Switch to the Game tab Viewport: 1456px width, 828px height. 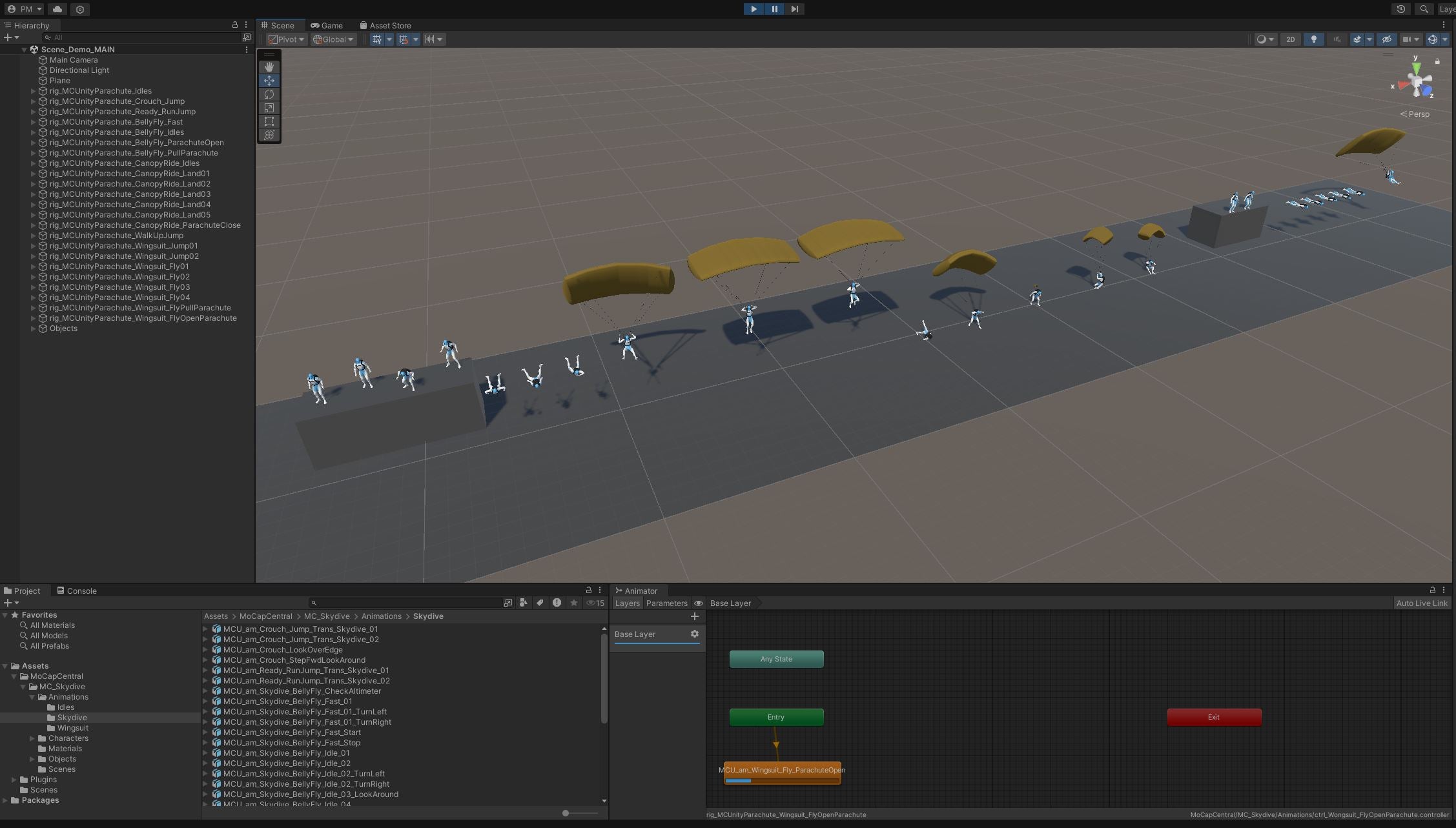pyautogui.click(x=327, y=26)
